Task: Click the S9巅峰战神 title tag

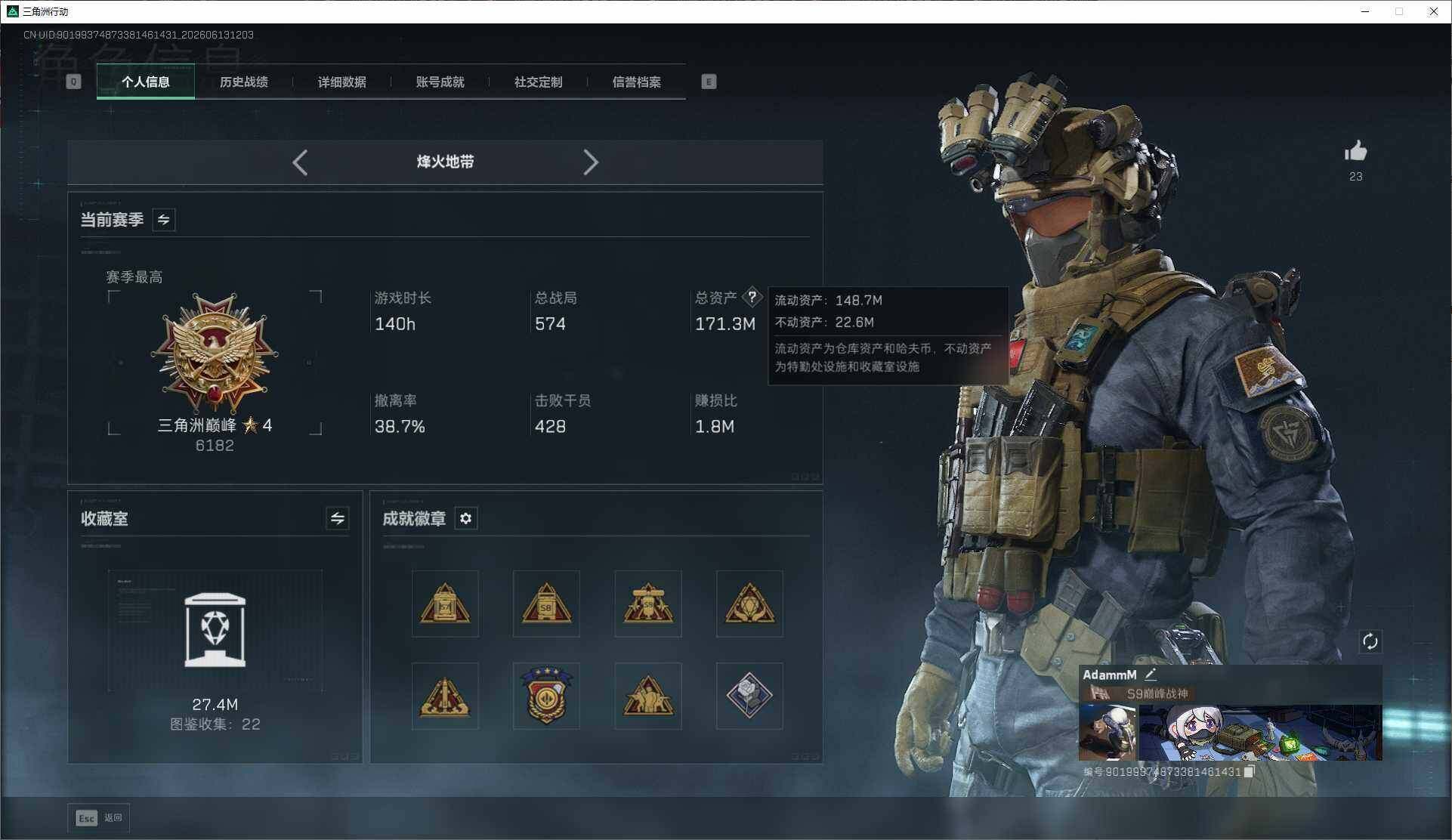Action: point(1157,693)
